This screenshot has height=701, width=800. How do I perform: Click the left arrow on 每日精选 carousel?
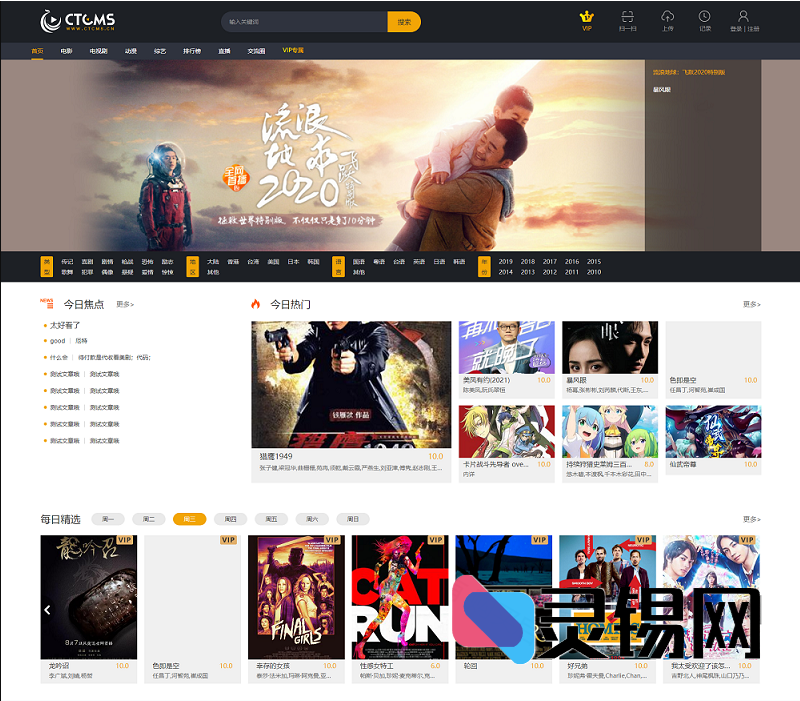[47, 609]
